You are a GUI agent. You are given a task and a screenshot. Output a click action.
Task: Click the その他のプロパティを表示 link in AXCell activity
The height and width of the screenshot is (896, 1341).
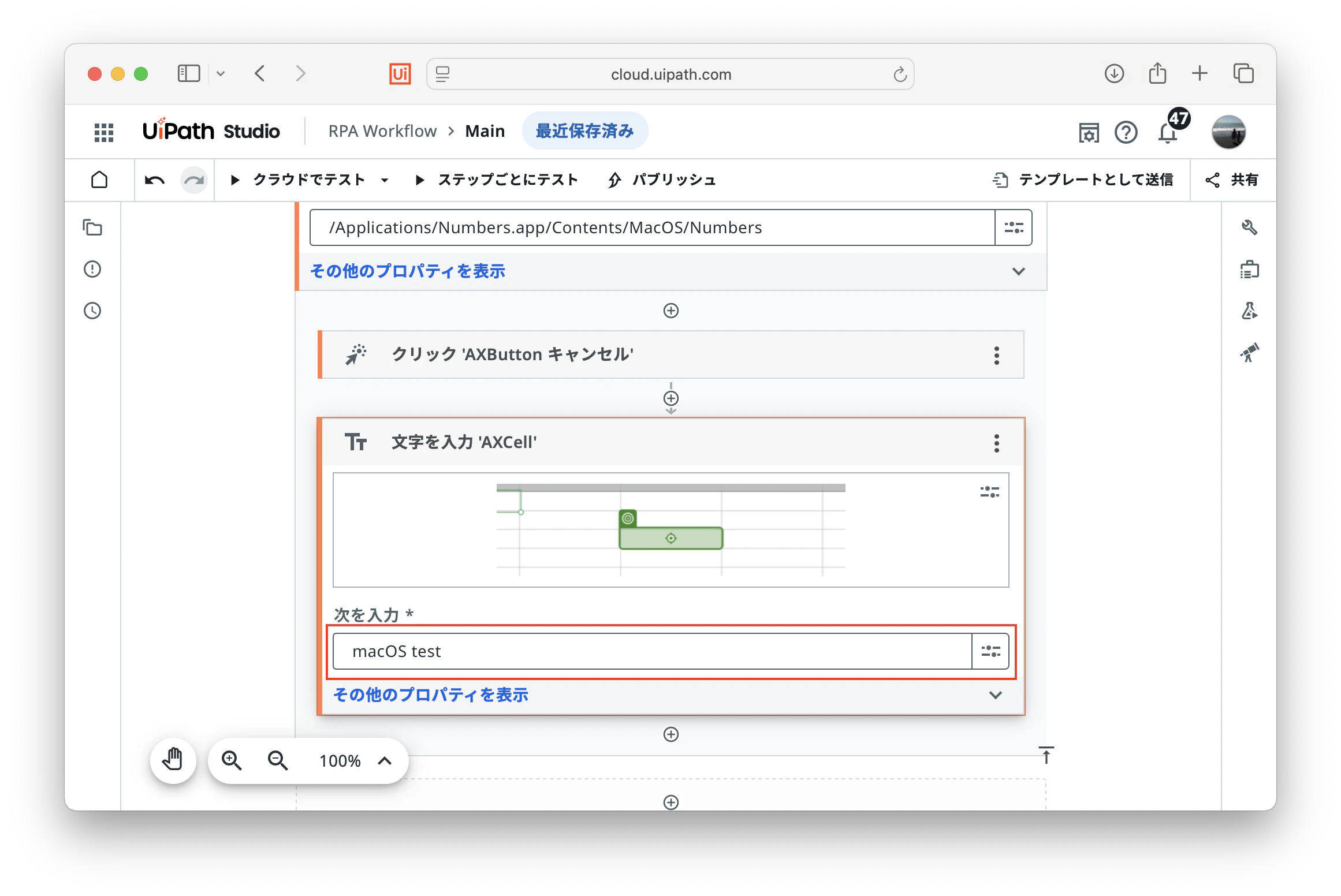(431, 695)
